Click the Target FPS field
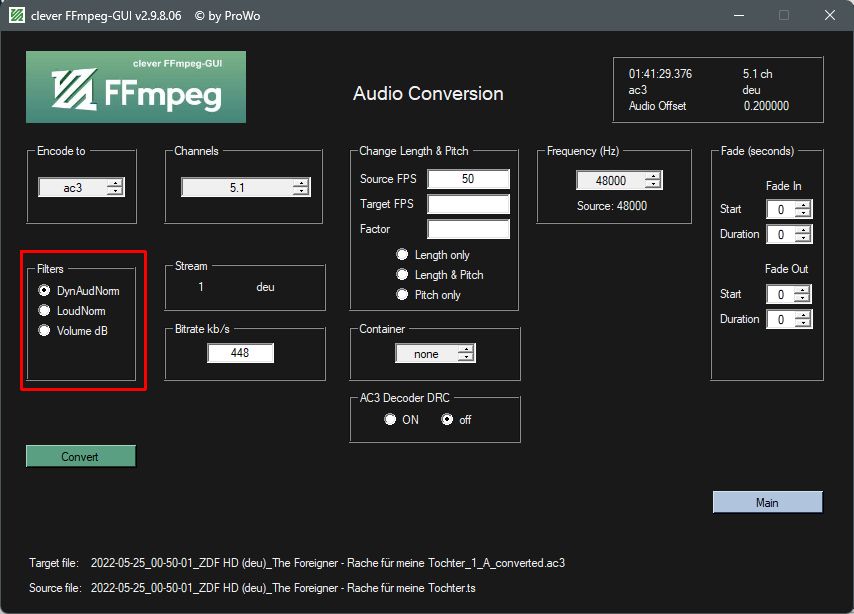Image resolution: width=854 pixels, height=614 pixels. coord(468,204)
